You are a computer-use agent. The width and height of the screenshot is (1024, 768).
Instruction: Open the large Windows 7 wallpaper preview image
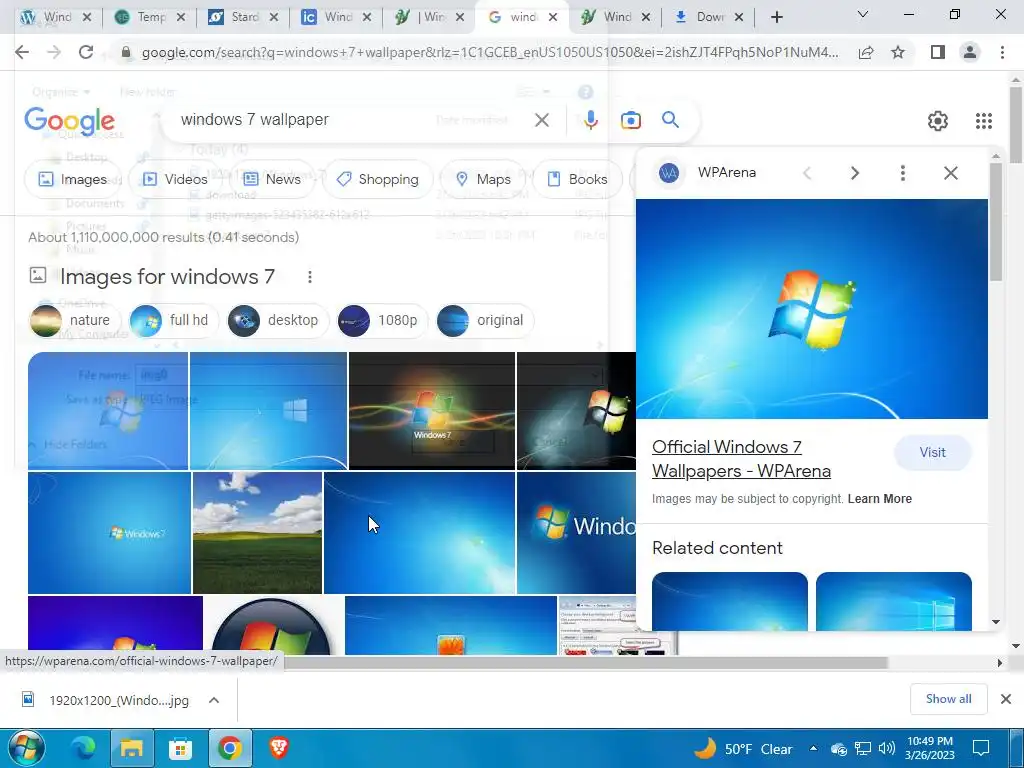(812, 309)
